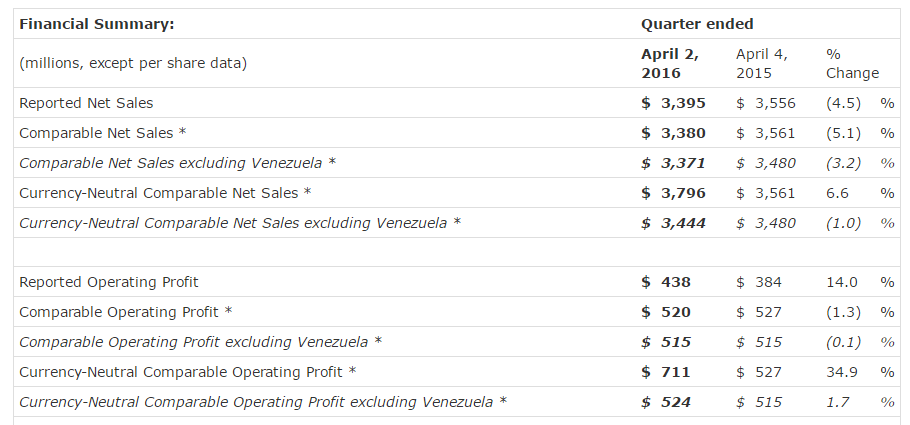Click the 6.6 percent change value

[837, 193]
